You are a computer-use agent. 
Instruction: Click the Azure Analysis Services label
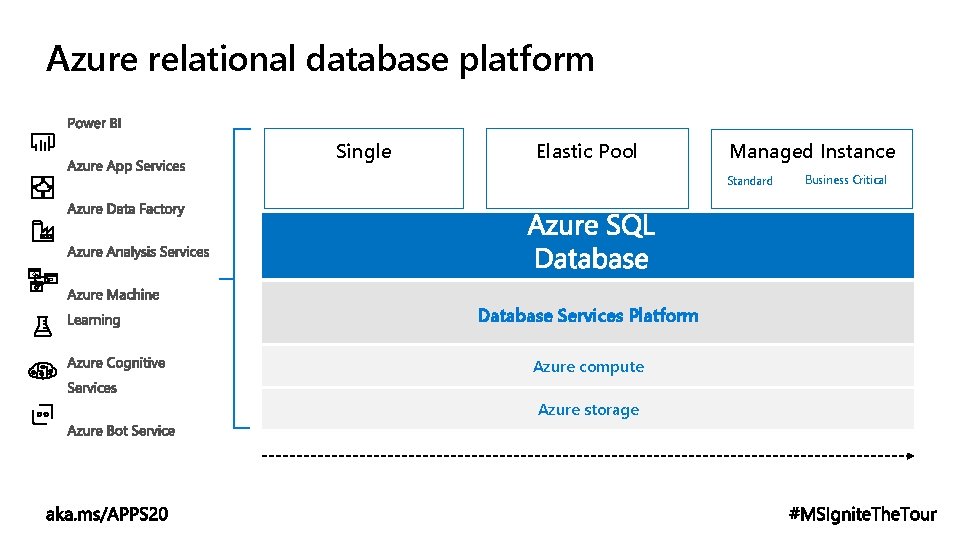[x=138, y=252]
